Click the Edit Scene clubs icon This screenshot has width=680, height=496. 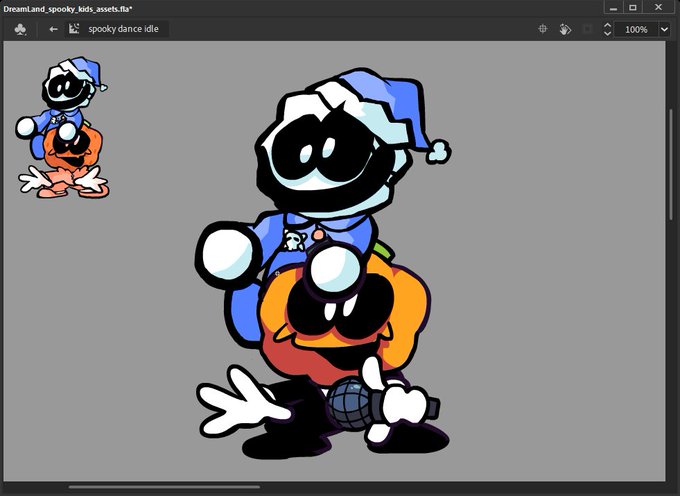20,29
